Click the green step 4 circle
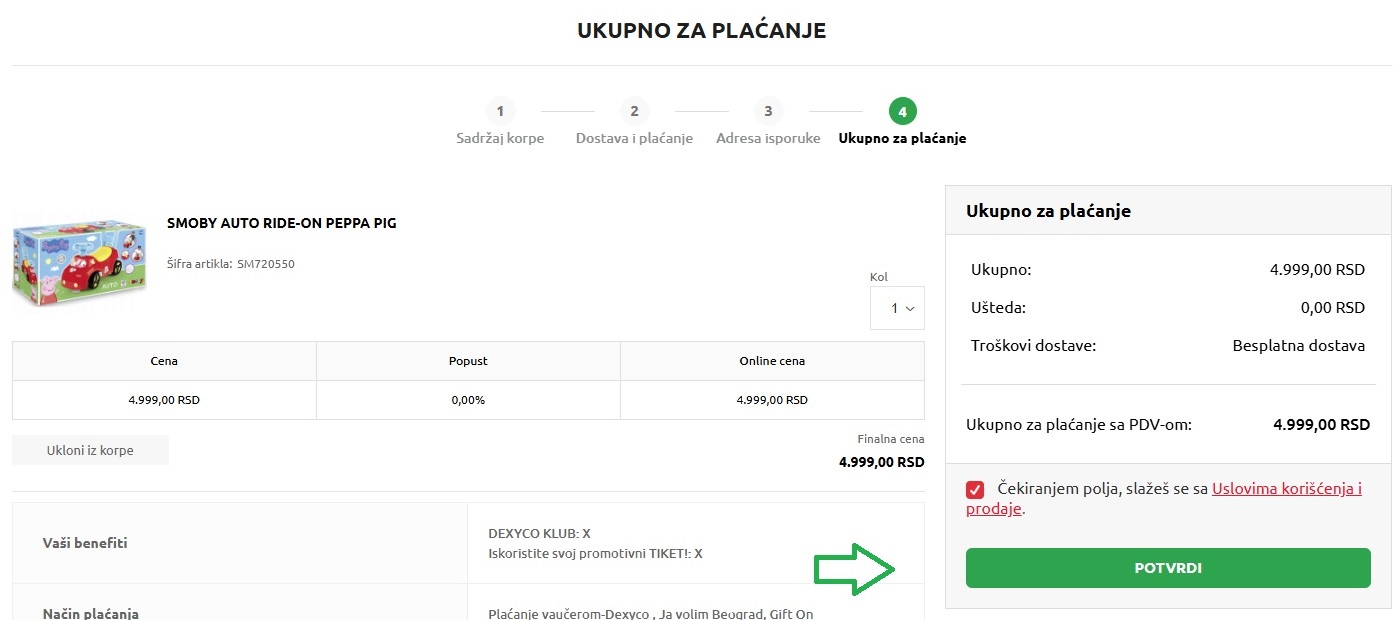1394x620 pixels. tap(902, 111)
